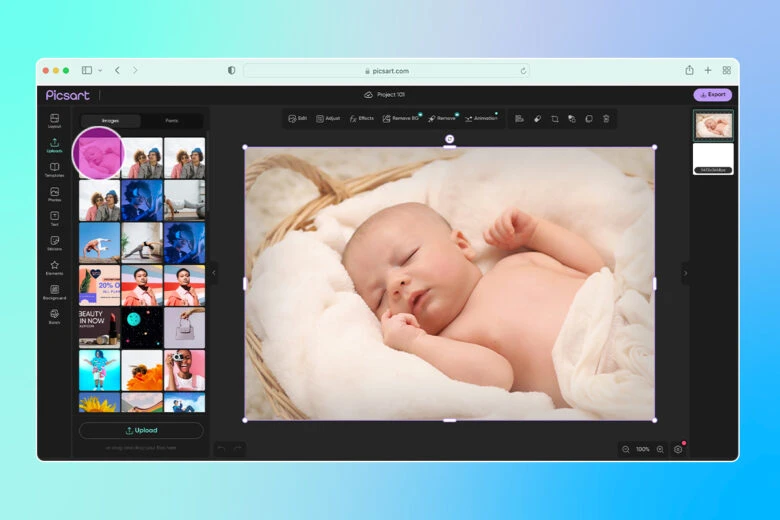This screenshot has height=520, width=780.
Task: Click the Edit tool in top toolbar
Action: click(297, 118)
